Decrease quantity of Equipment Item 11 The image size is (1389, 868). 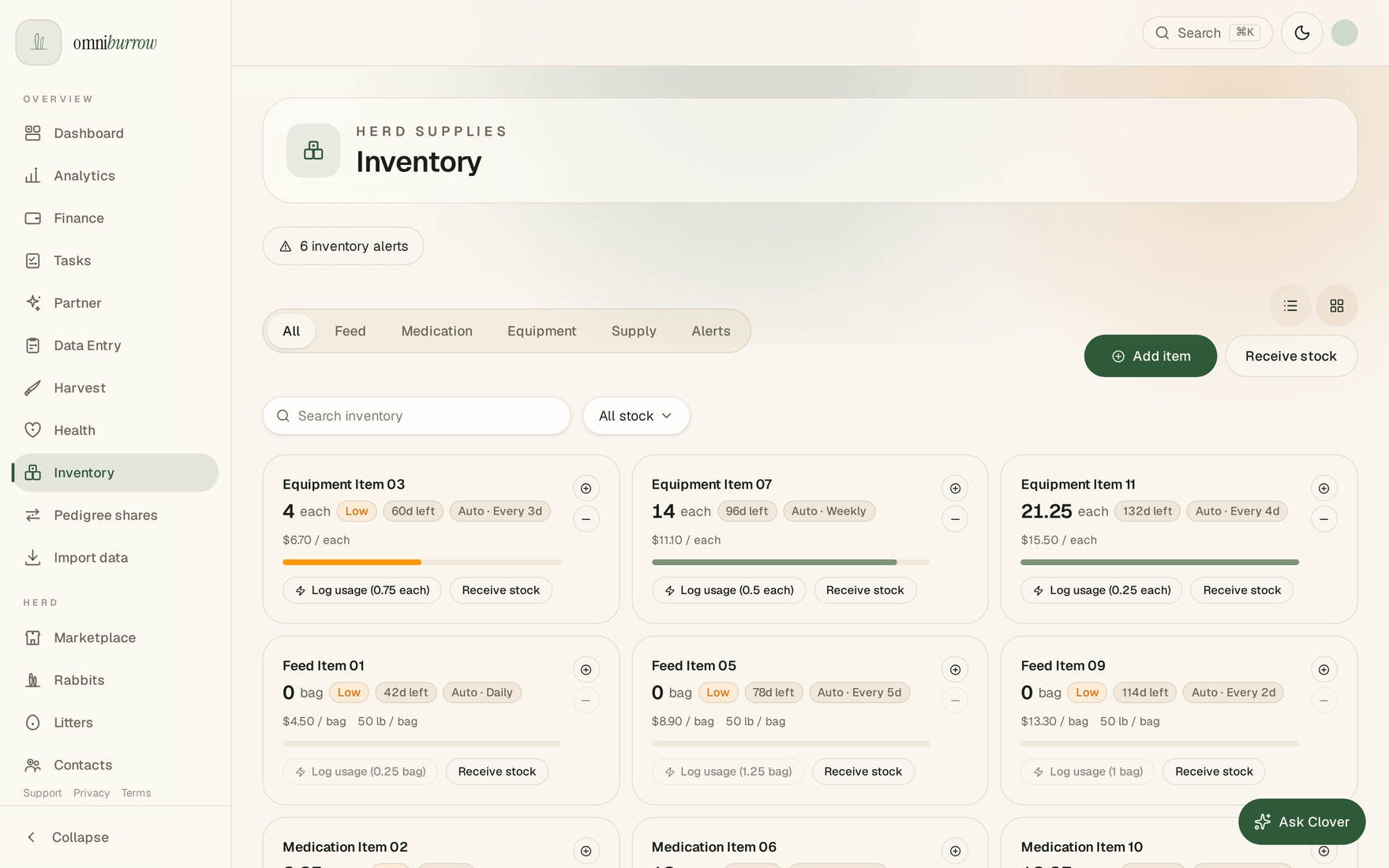(x=1324, y=519)
